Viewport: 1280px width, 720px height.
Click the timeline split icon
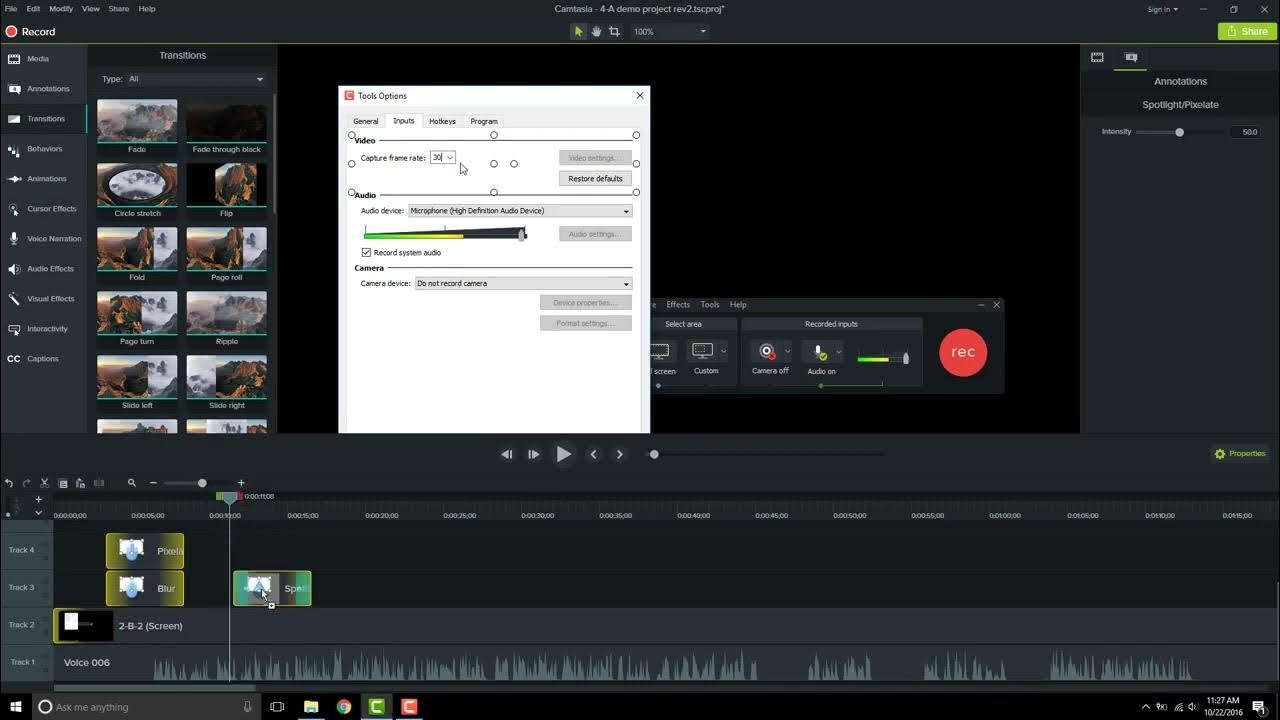[98, 483]
